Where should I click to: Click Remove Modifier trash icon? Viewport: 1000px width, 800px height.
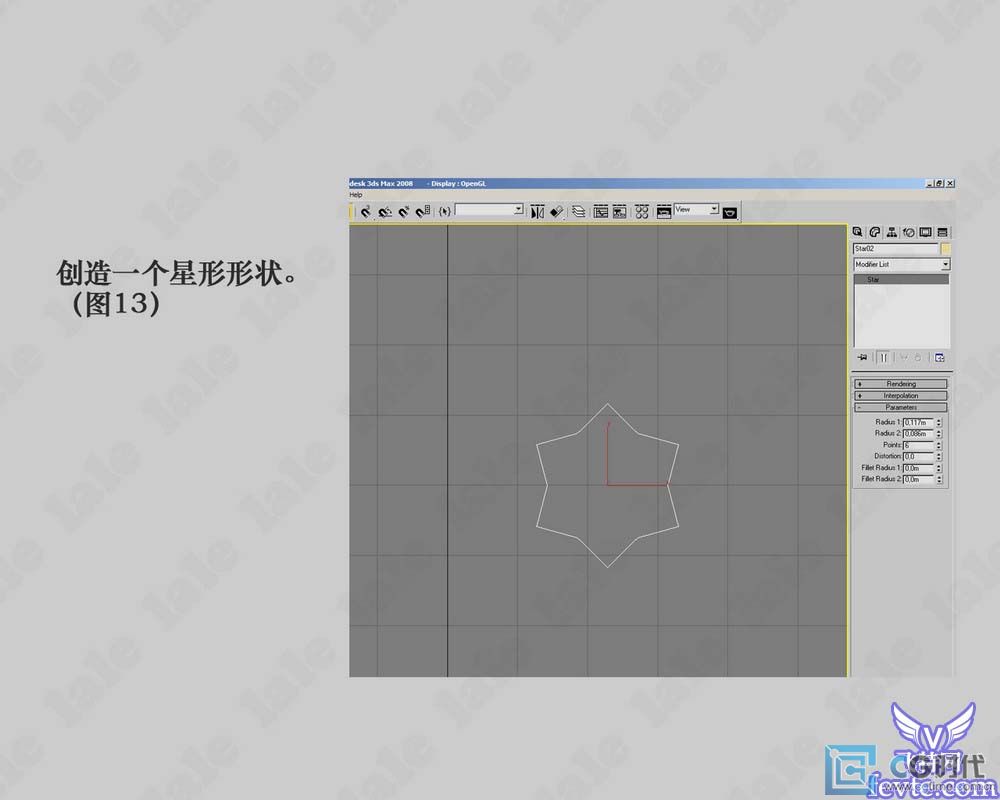click(918, 358)
